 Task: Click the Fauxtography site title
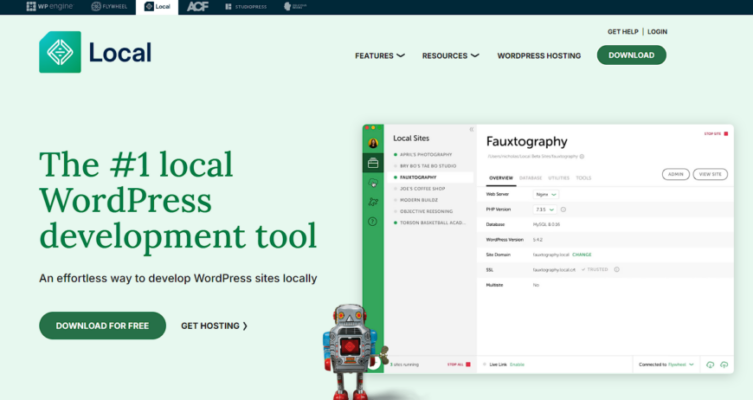(x=526, y=142)
